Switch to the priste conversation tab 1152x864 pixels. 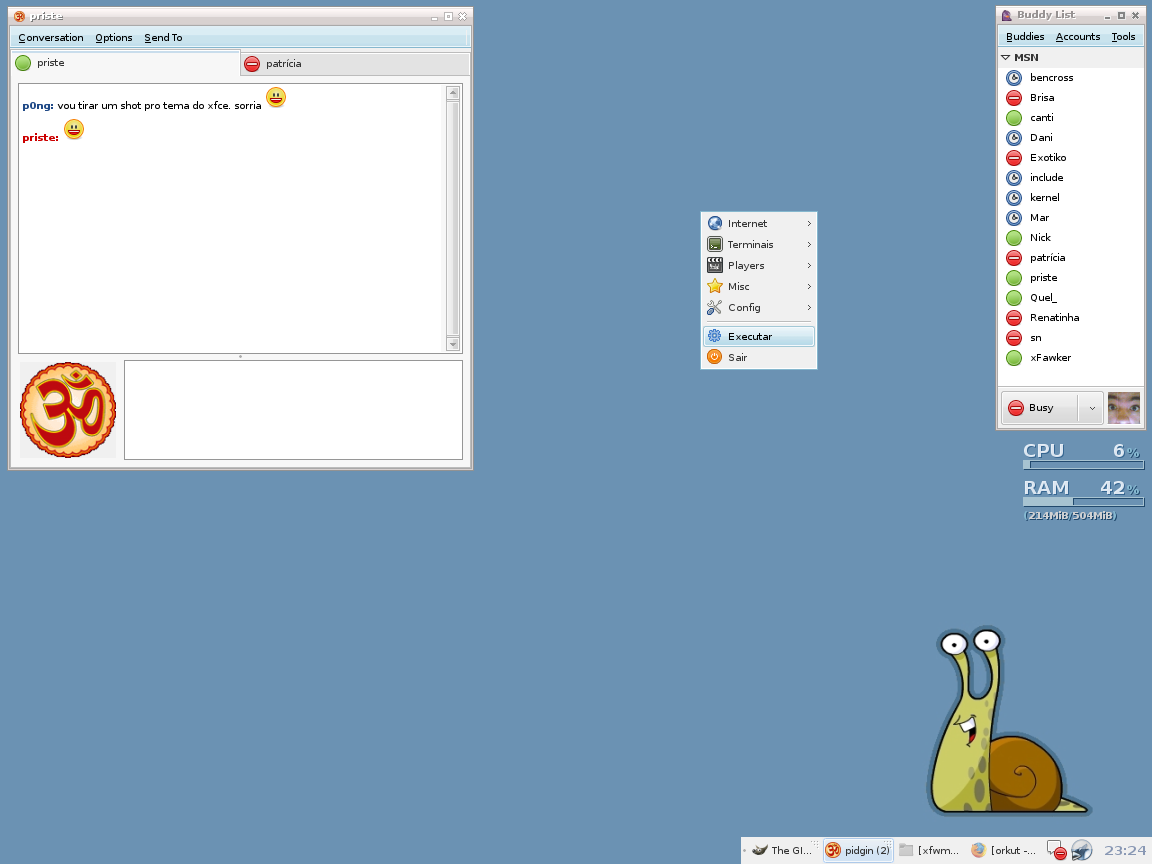pyautogui.click(x=126, y=63)
